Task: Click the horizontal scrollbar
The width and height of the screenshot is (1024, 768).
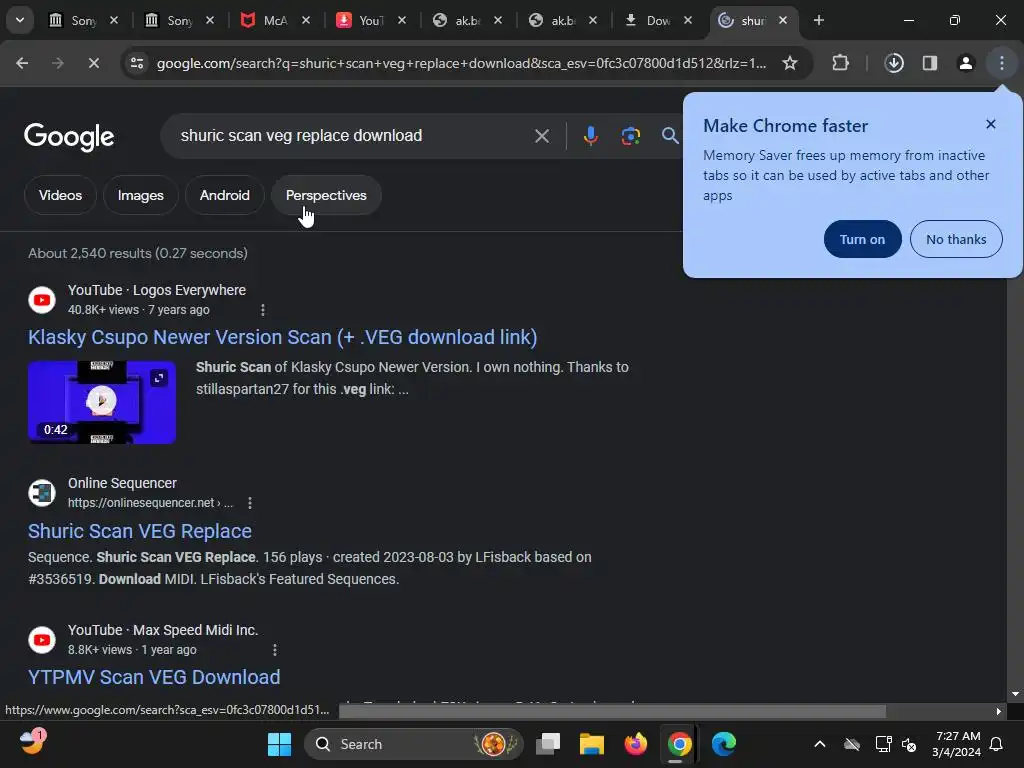Action: 612,711
